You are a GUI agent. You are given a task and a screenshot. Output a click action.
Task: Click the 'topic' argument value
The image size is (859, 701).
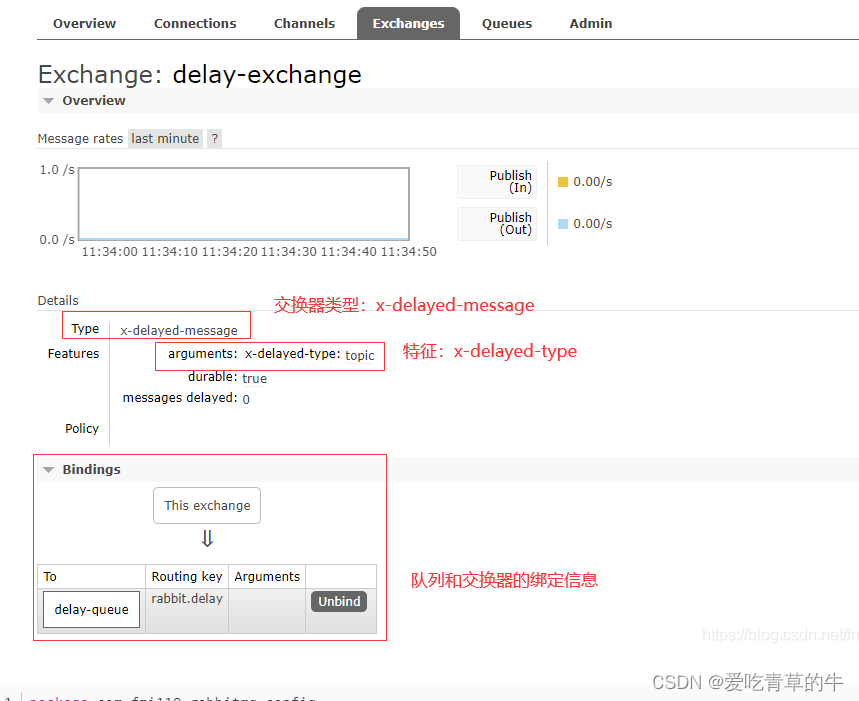[x=359, y=355]
